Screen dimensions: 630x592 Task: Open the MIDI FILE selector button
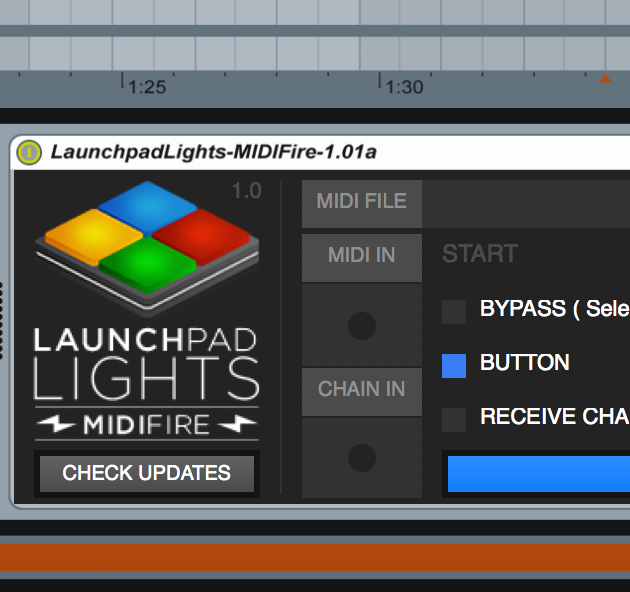tap(362, 202)
